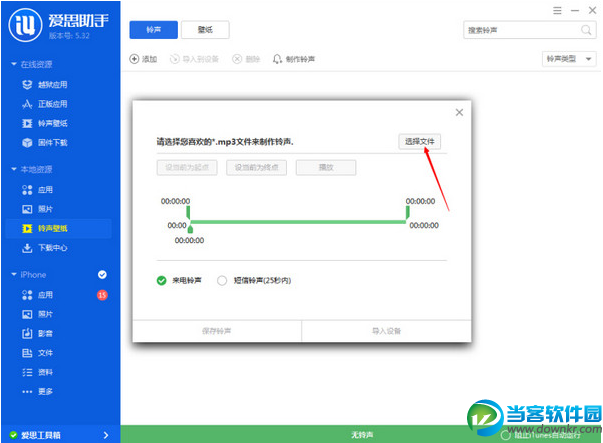Open iPhone 影音 section
Screen dimensions: 603x443
coord(37,333)
